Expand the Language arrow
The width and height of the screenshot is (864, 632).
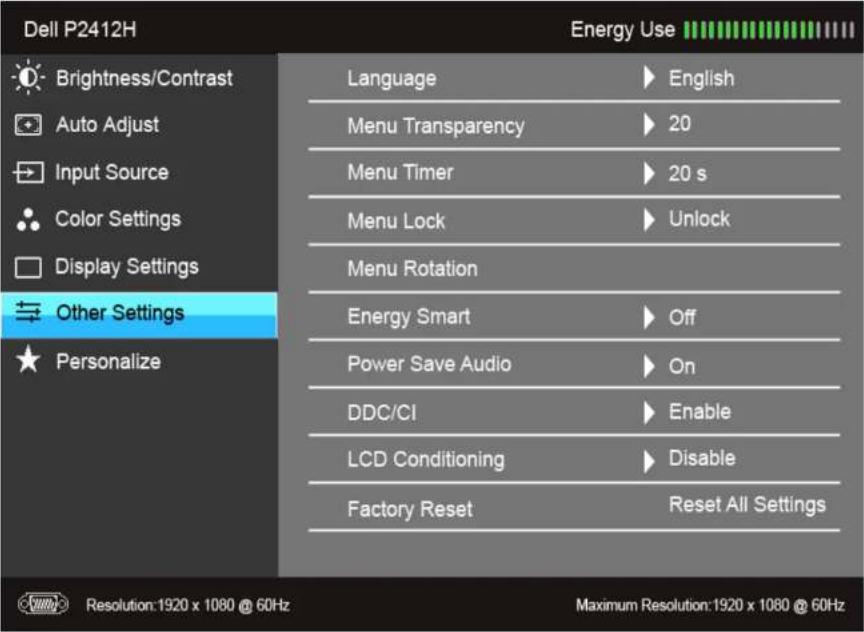649,78
